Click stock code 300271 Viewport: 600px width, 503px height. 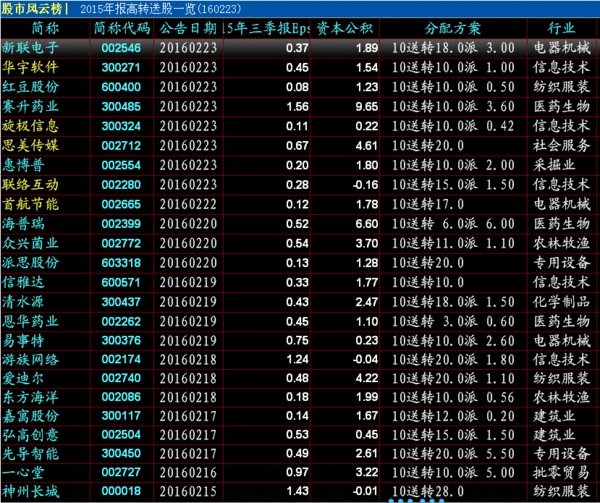[x=121, y=67]
